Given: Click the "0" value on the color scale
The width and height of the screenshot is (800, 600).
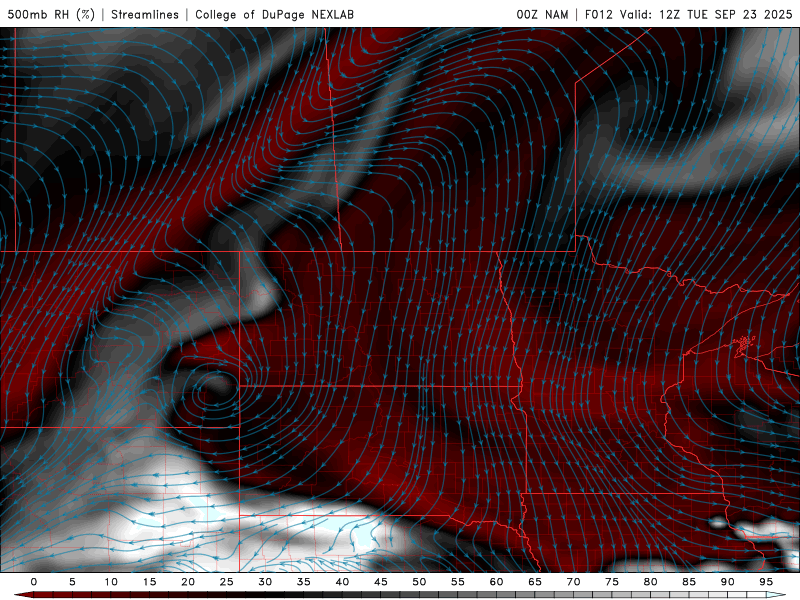Looking at the screenshot, I should [x=34, y=582].
